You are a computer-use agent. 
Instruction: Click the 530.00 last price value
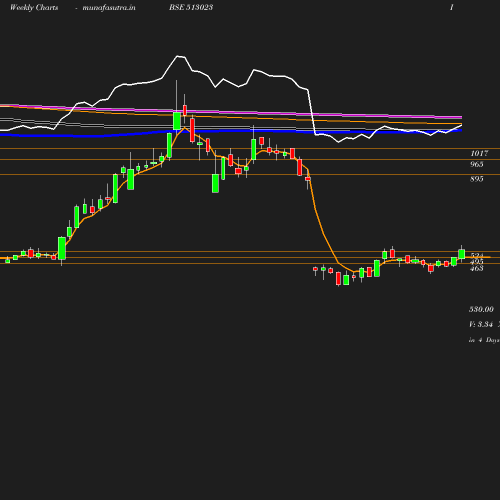481,309
